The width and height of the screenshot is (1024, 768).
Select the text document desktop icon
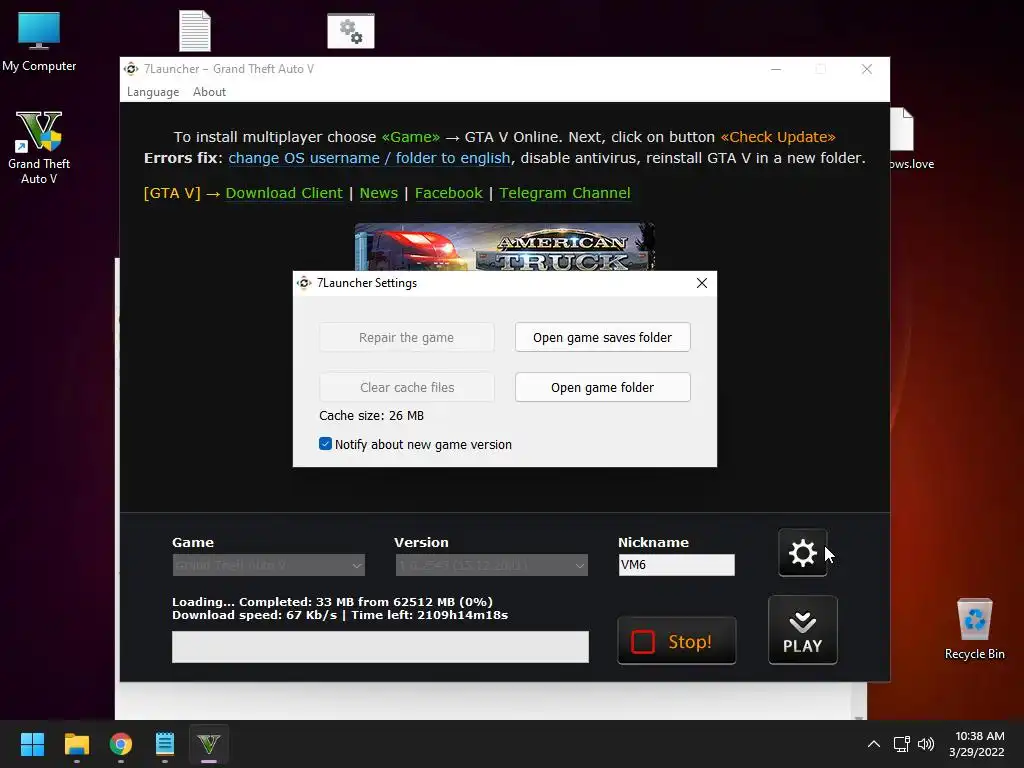click(x=195, y=31)
